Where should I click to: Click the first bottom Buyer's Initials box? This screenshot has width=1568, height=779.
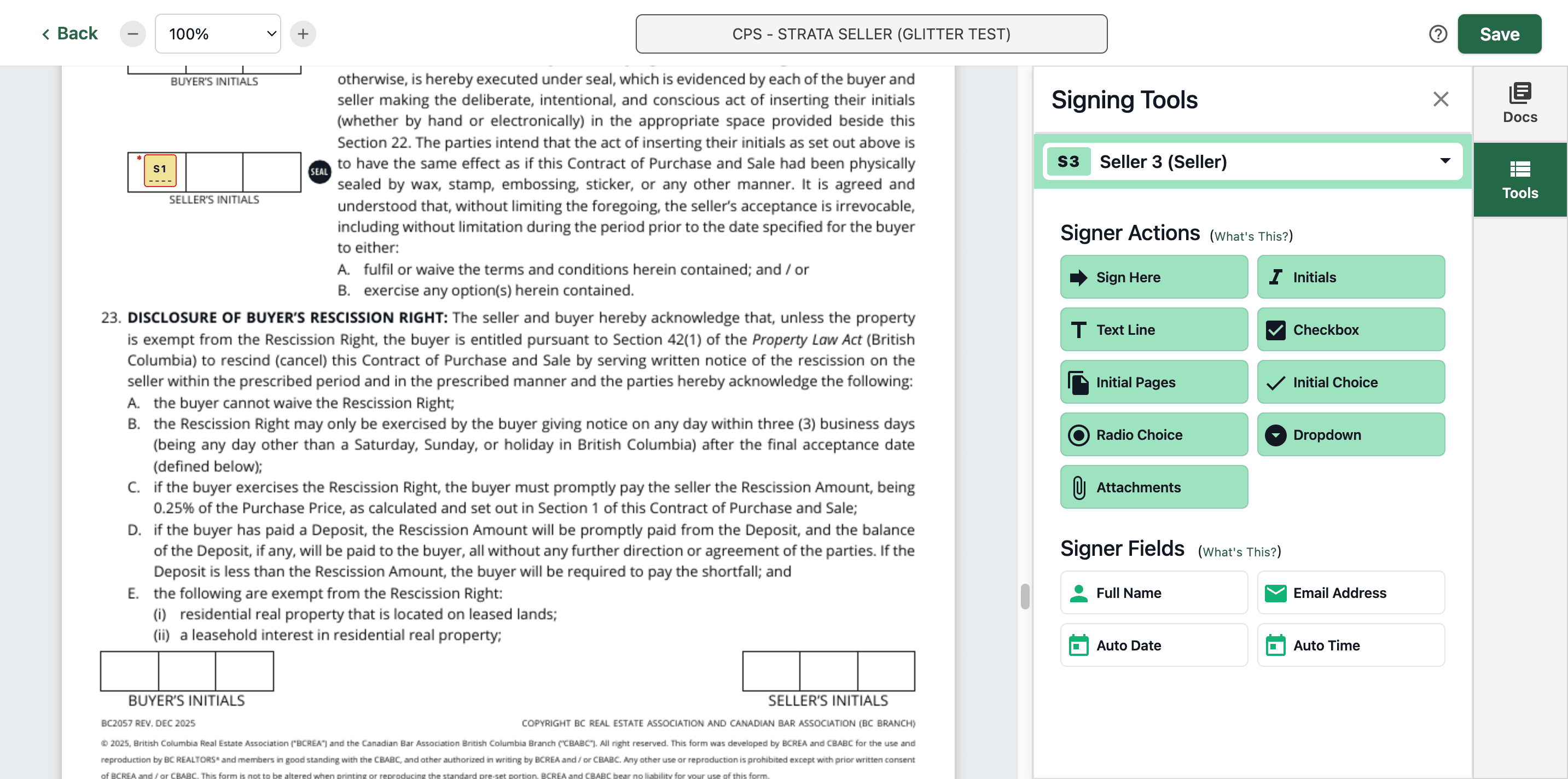pyautogui.click(x=130, y=671)
